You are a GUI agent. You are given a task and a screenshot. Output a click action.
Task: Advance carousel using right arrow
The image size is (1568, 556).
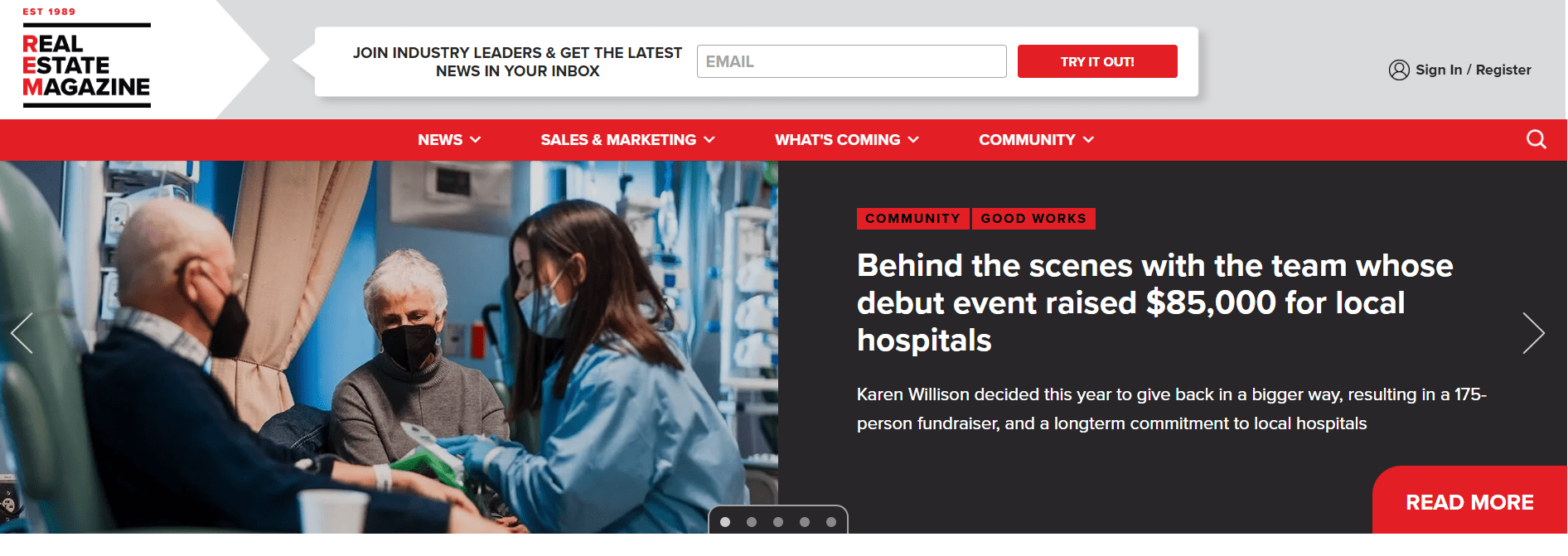coord(1533,333)
